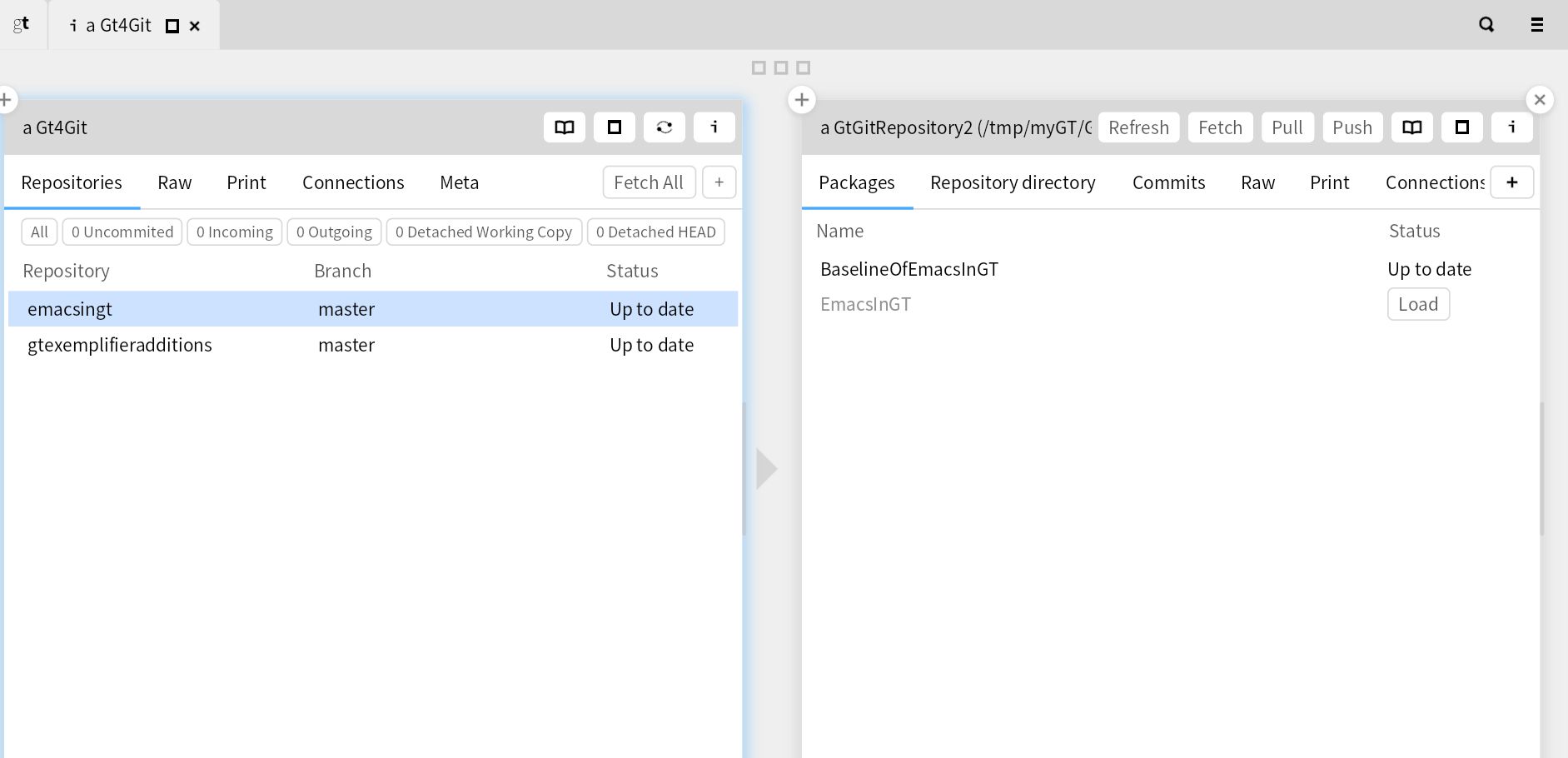
Task: Click the Fetch All button
Action: click(x=649, y=182)
